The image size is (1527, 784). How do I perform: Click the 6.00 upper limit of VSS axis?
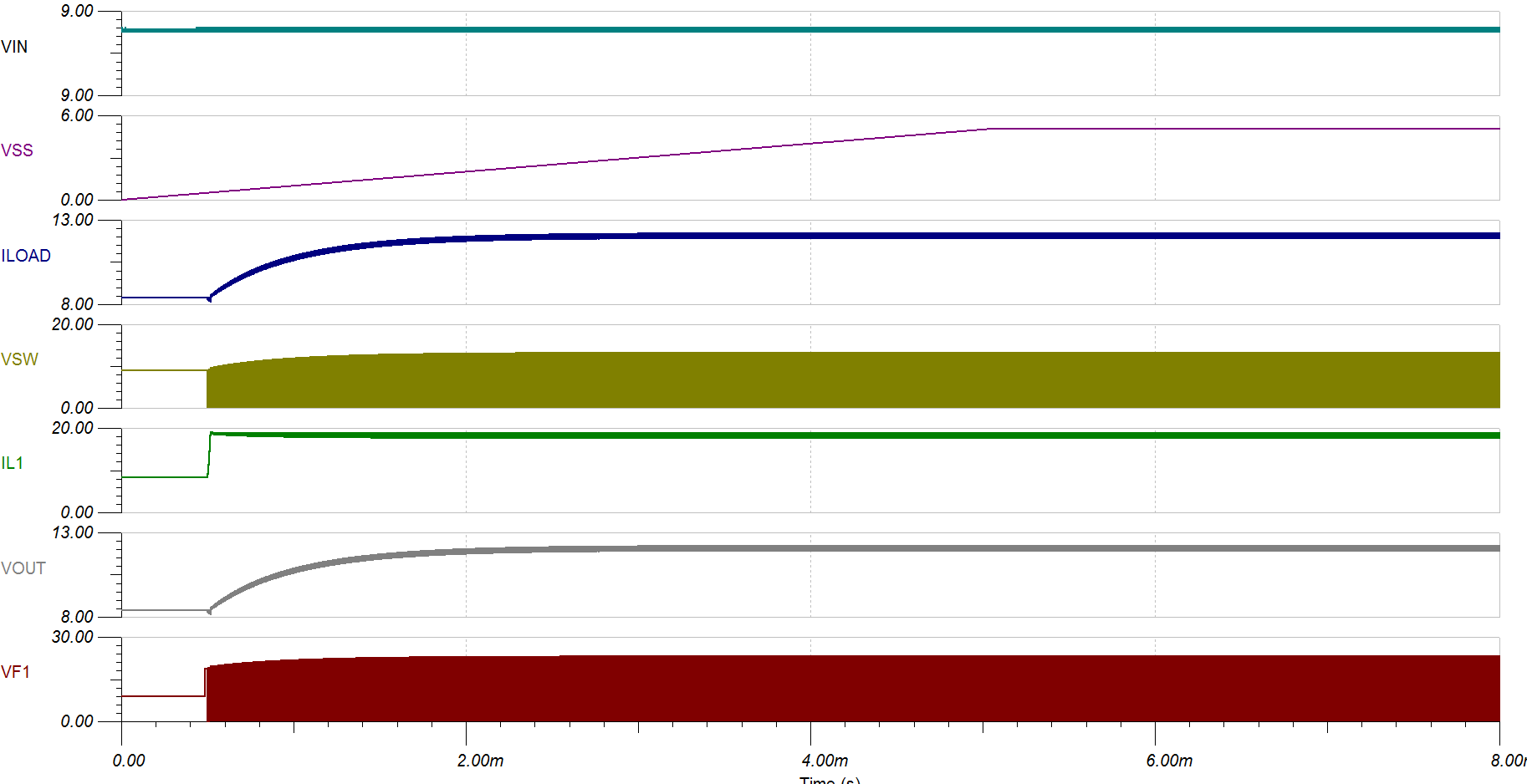click(77, 115)
